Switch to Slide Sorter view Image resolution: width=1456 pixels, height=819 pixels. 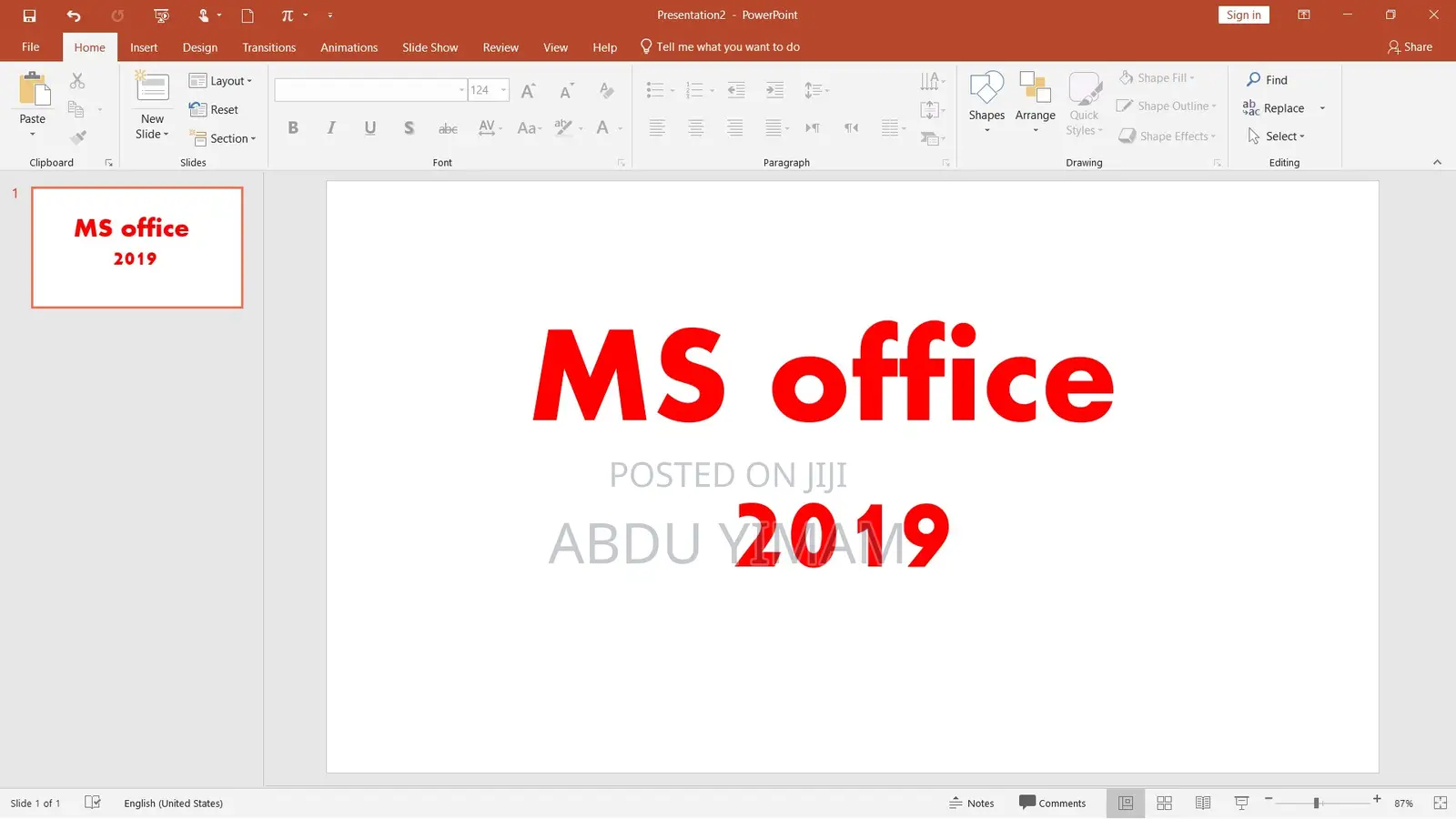point(1164,803)
